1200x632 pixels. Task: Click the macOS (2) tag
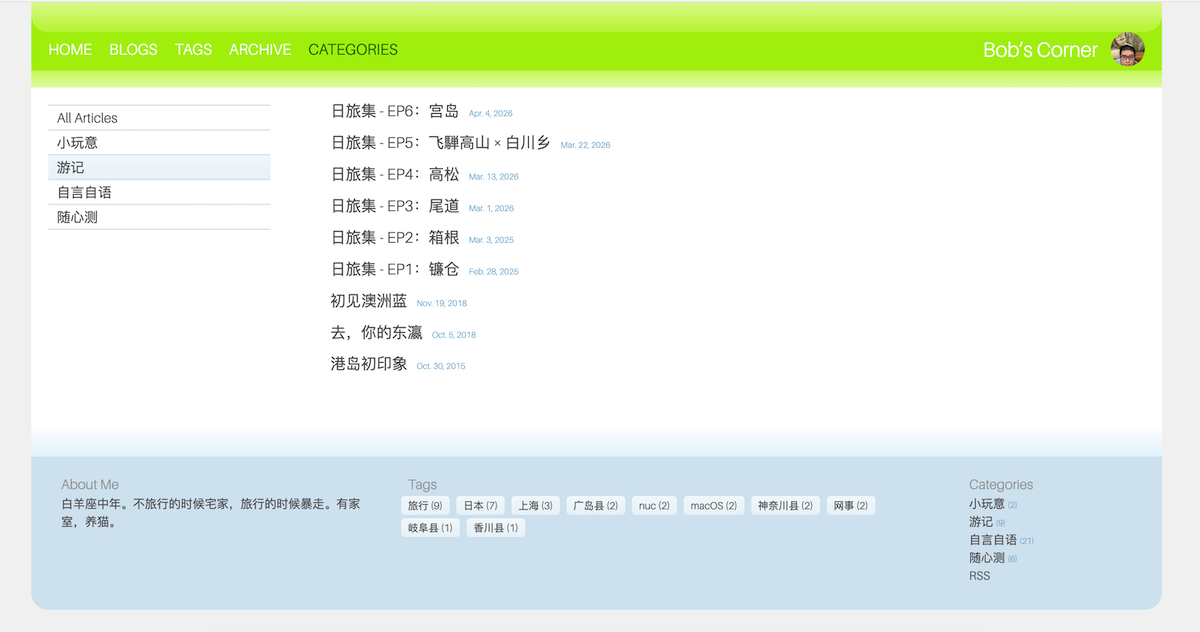click(x=713, y=505)
